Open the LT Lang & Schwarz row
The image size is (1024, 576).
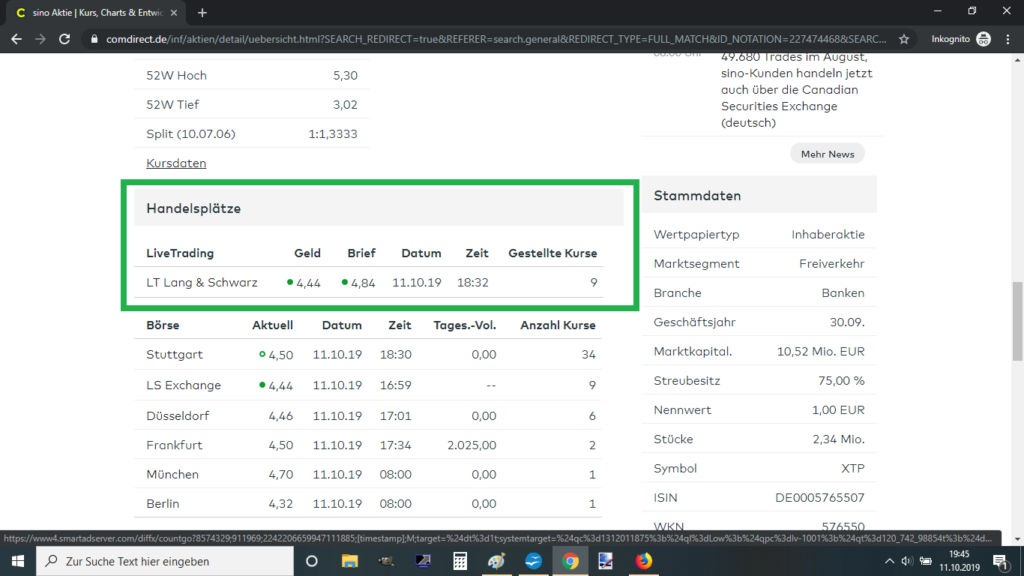[368, 283]
